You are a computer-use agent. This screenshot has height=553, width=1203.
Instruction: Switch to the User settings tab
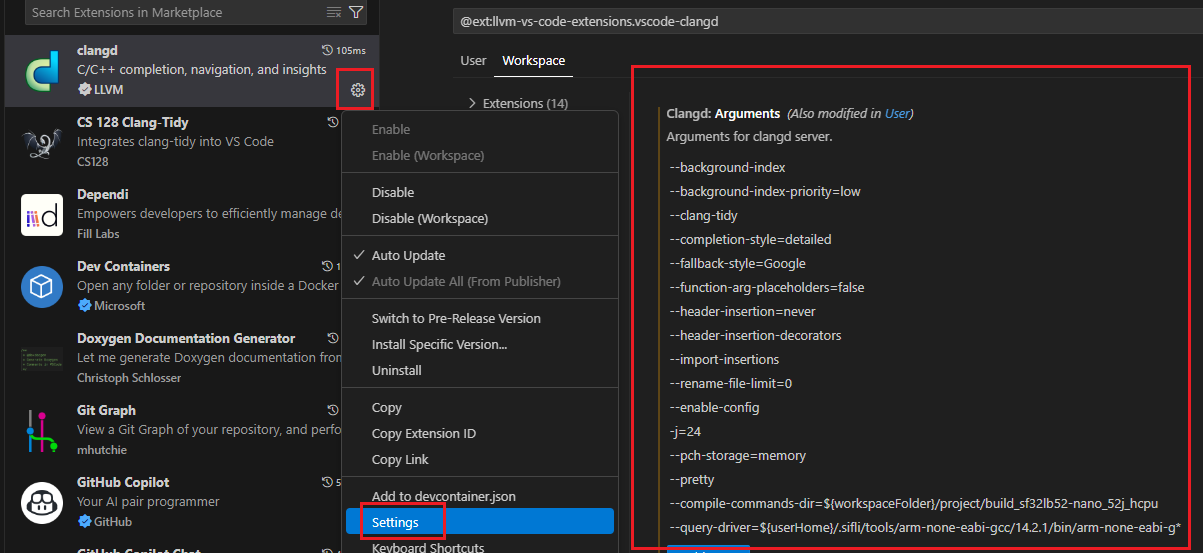click(473, 61)
